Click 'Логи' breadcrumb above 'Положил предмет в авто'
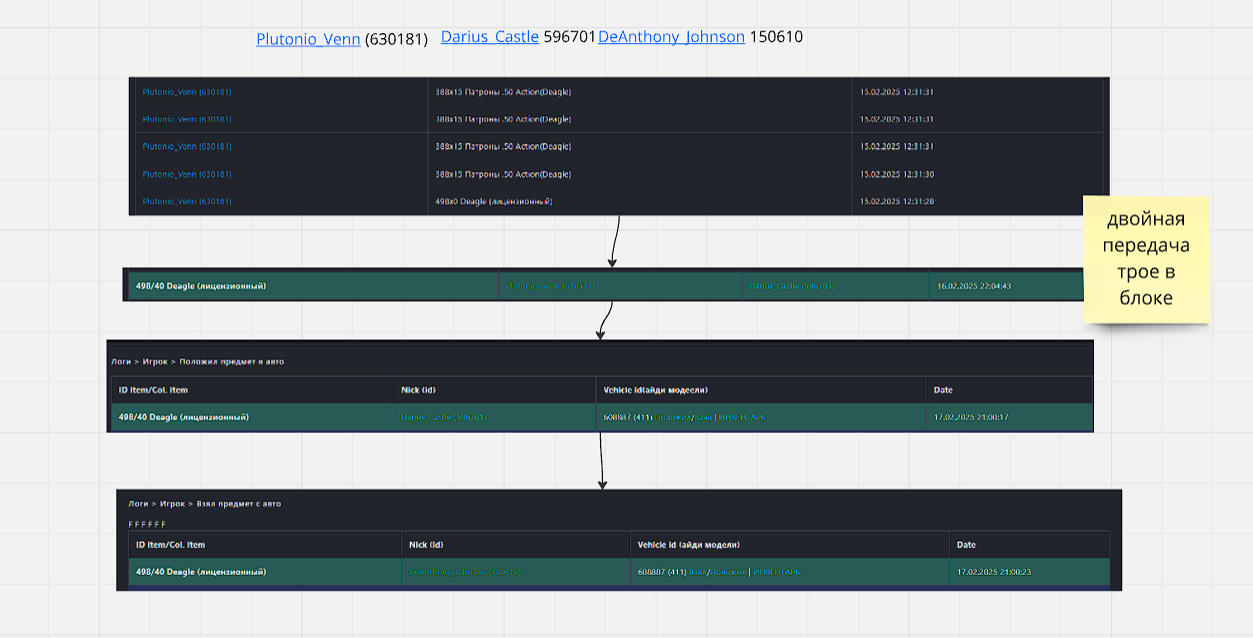The width and height of the screenshot is (1253, 638). tap(121, 362)
